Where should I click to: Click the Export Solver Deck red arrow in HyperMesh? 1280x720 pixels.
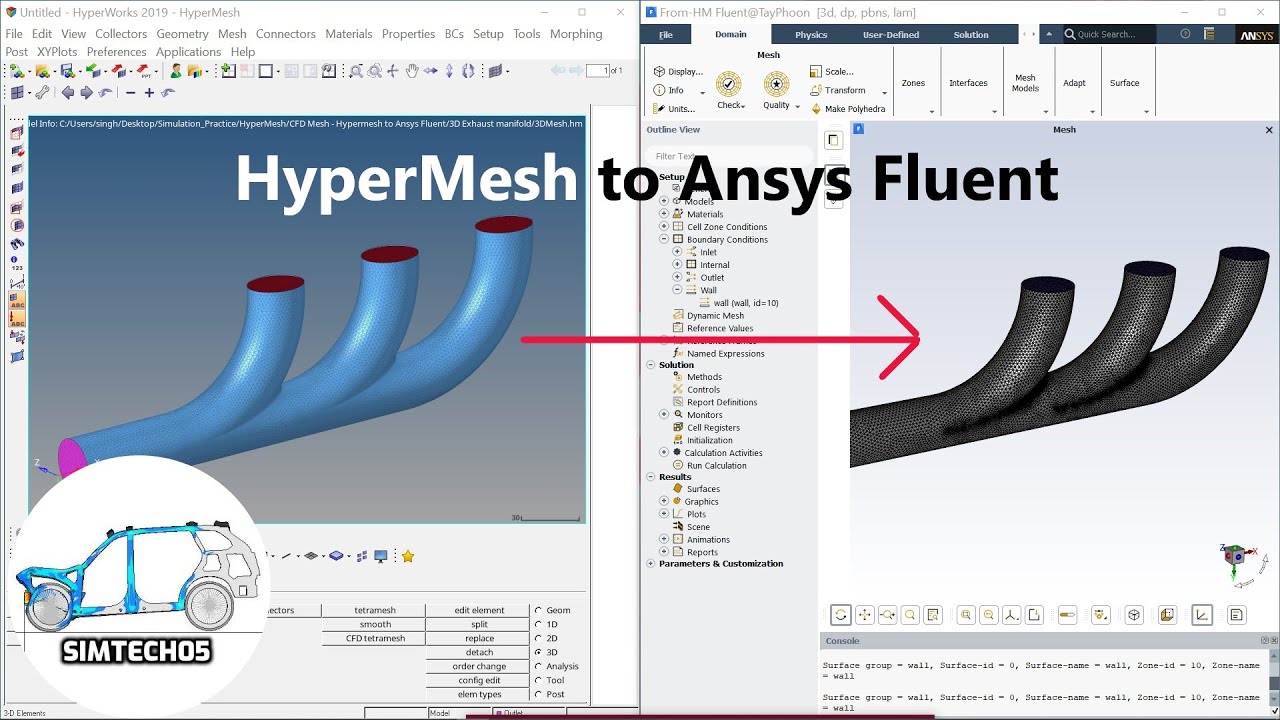(x=117, y=71)
